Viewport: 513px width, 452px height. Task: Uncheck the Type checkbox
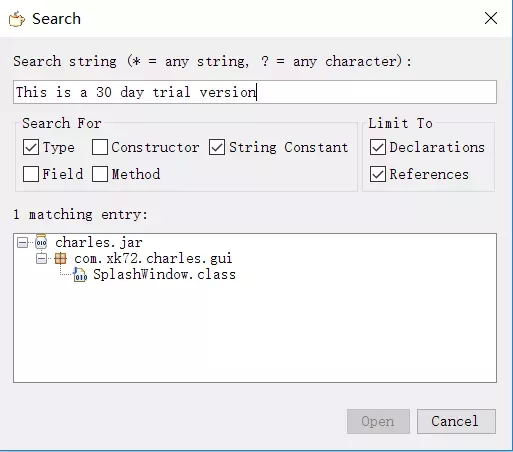point(31,147)
